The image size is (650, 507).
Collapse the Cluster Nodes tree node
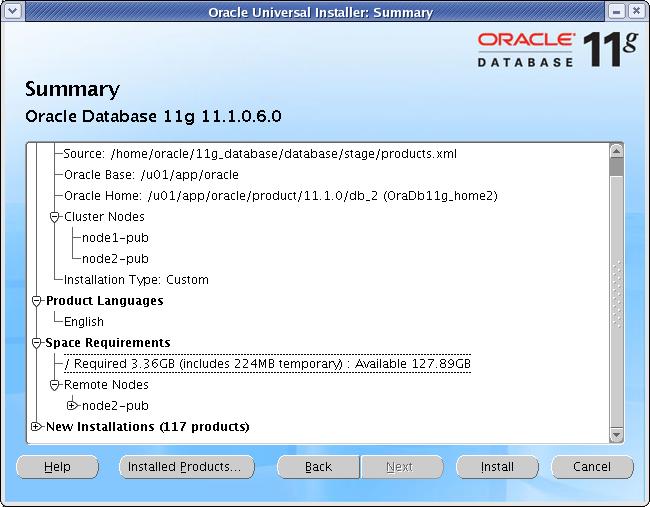(54, 216)
